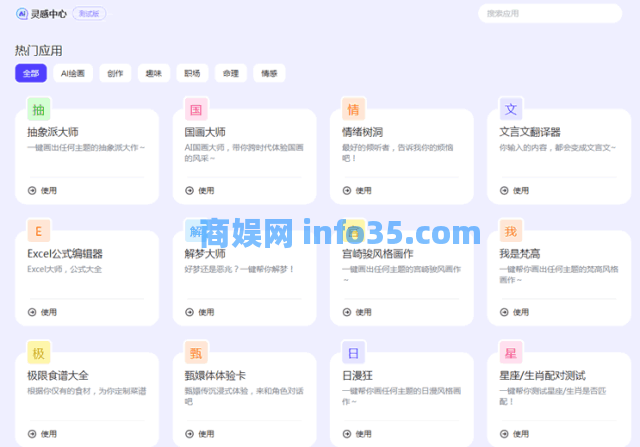Open 使用 for 国画大师
Screen dimensions: 640x447
200,191
